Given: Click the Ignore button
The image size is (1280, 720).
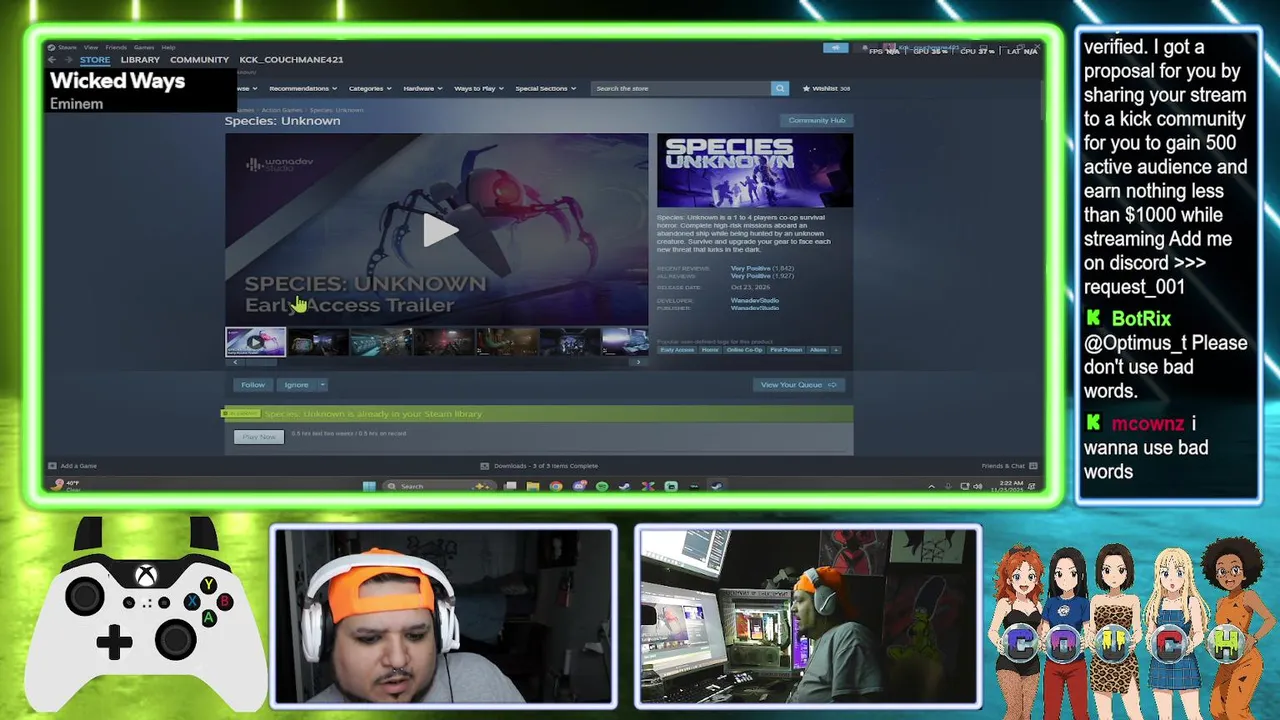Looking at the screenshot, I should (x=296, y=385).
